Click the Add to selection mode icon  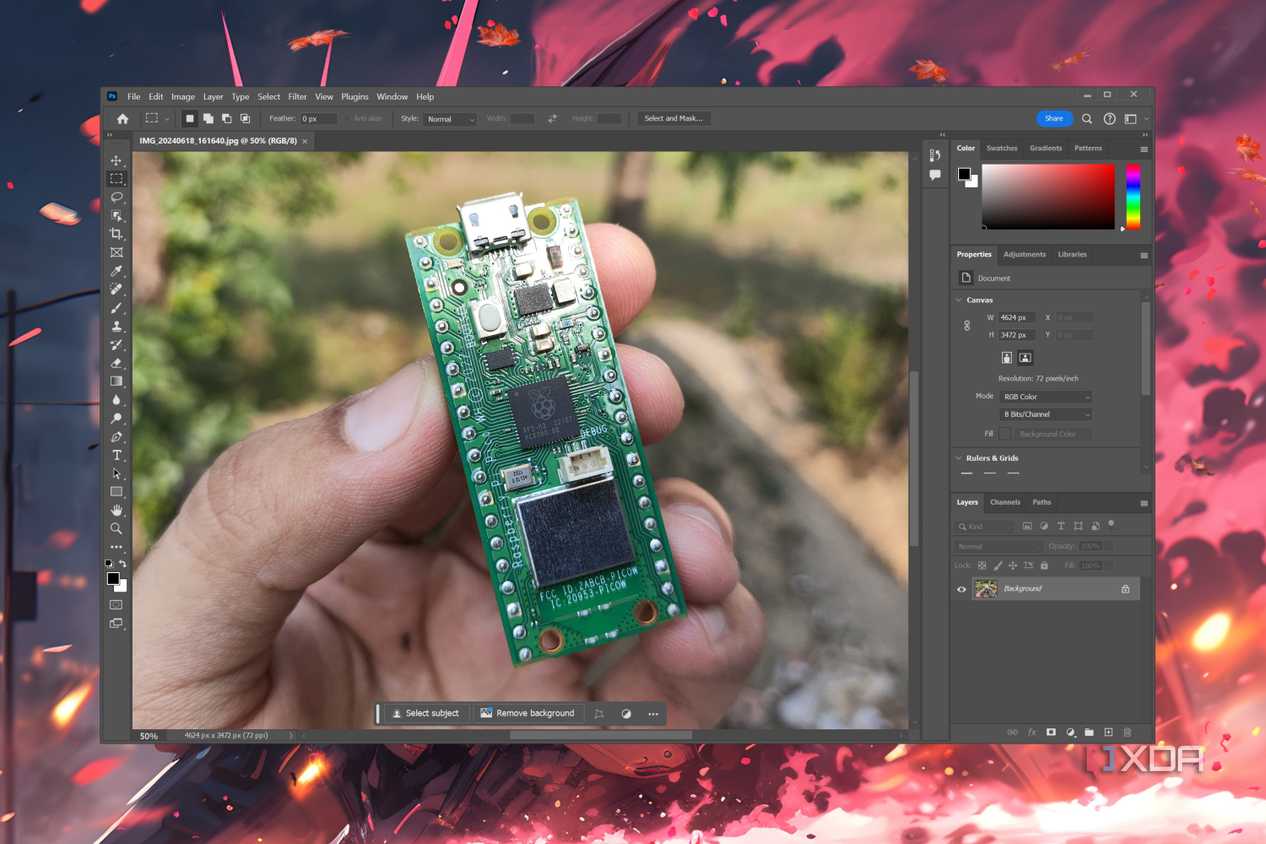[x=208, y=118]
